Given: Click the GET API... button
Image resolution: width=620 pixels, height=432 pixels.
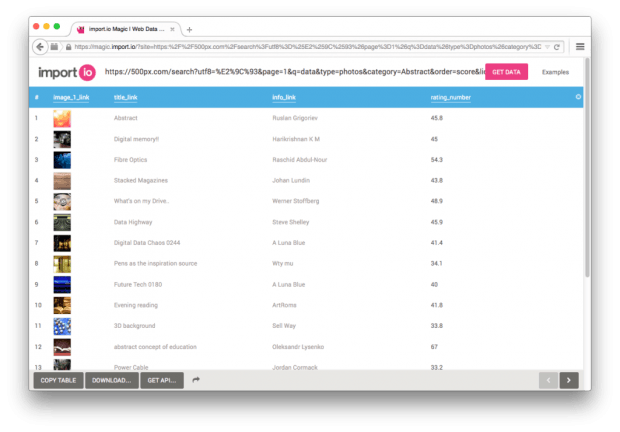Looking at the screenshot, I should click(x=162, y=380).
